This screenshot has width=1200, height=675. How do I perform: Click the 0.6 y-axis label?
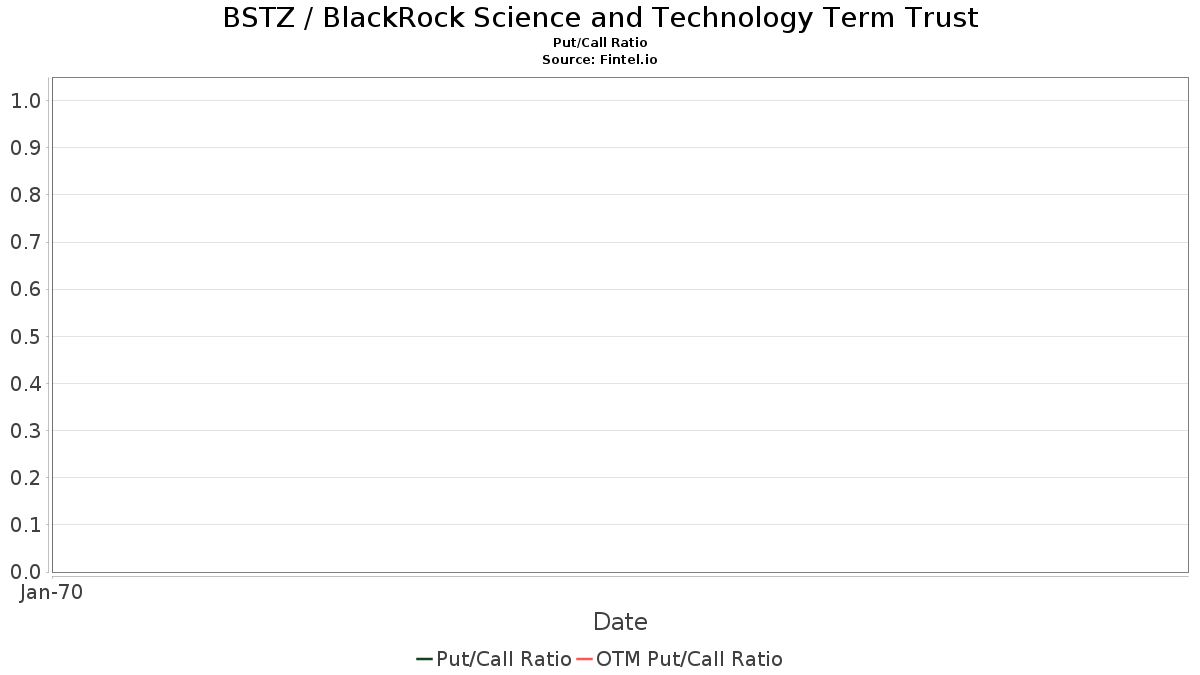pos(26,289)
